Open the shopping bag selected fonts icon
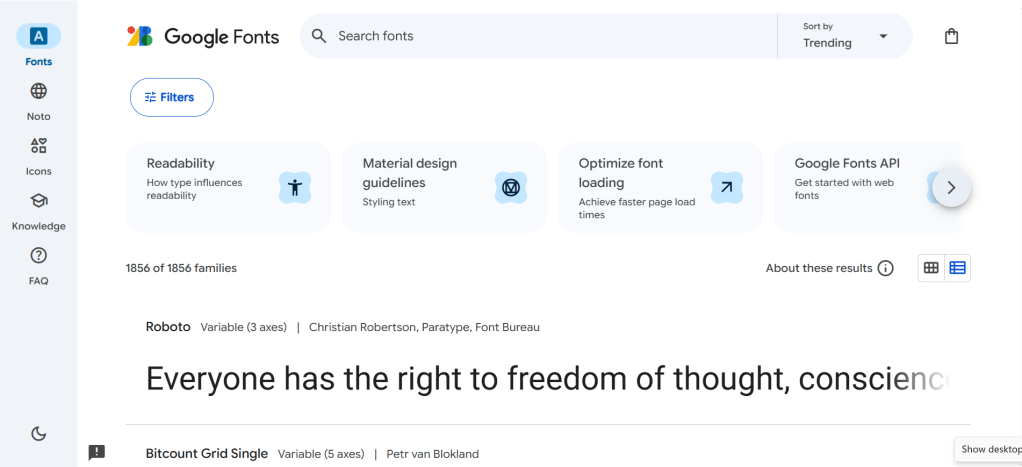1022x467 pixels. [951, 36]
